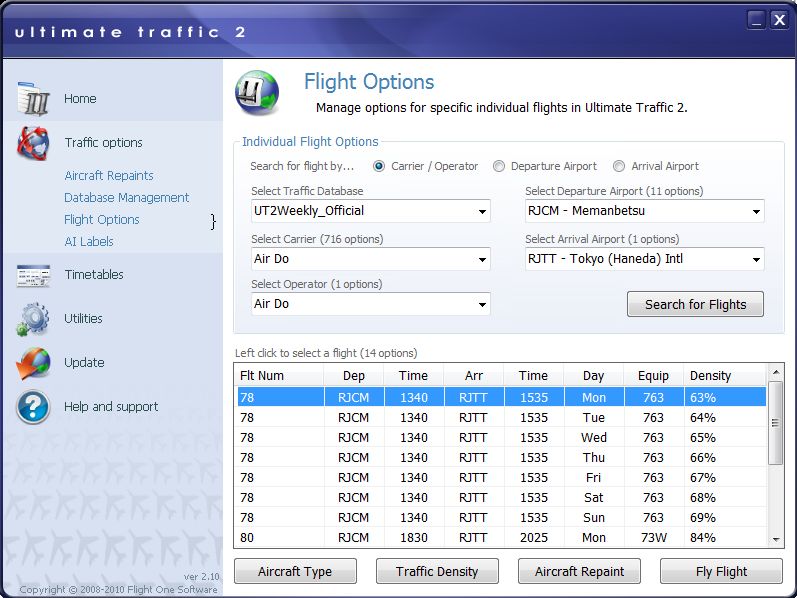Open the Select Departure Airport dropdown
797x598 pixels.
(645, 211)
